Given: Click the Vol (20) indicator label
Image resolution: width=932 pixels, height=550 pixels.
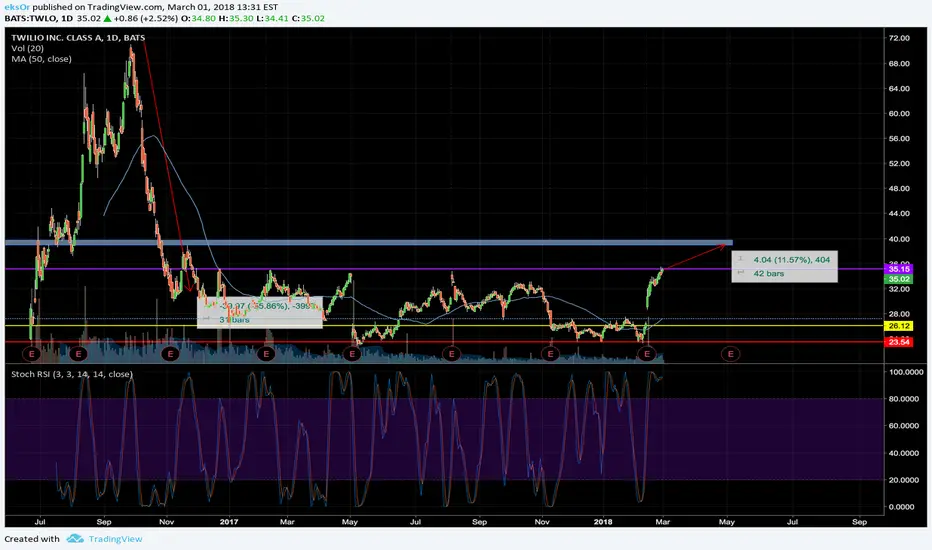Looking at the screenshot, I should tap(27, 48).
